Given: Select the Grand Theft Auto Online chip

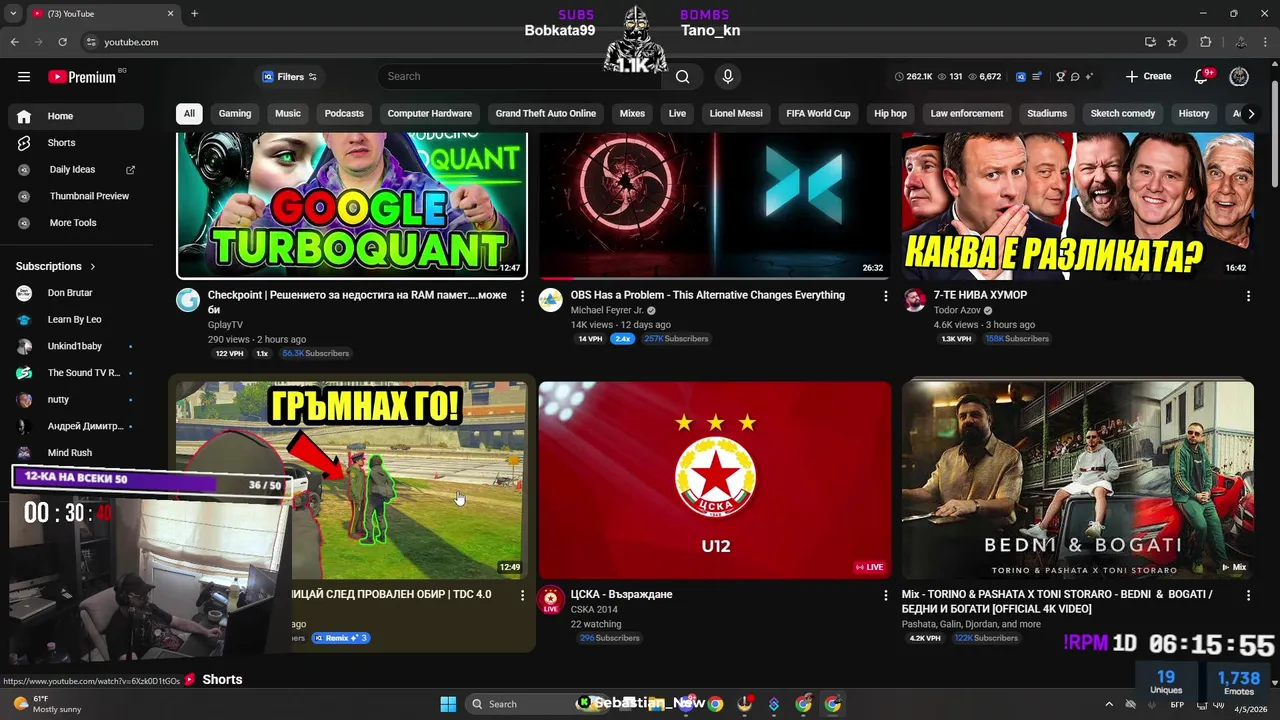Looking at the screenshot, I should pos(546,114).
